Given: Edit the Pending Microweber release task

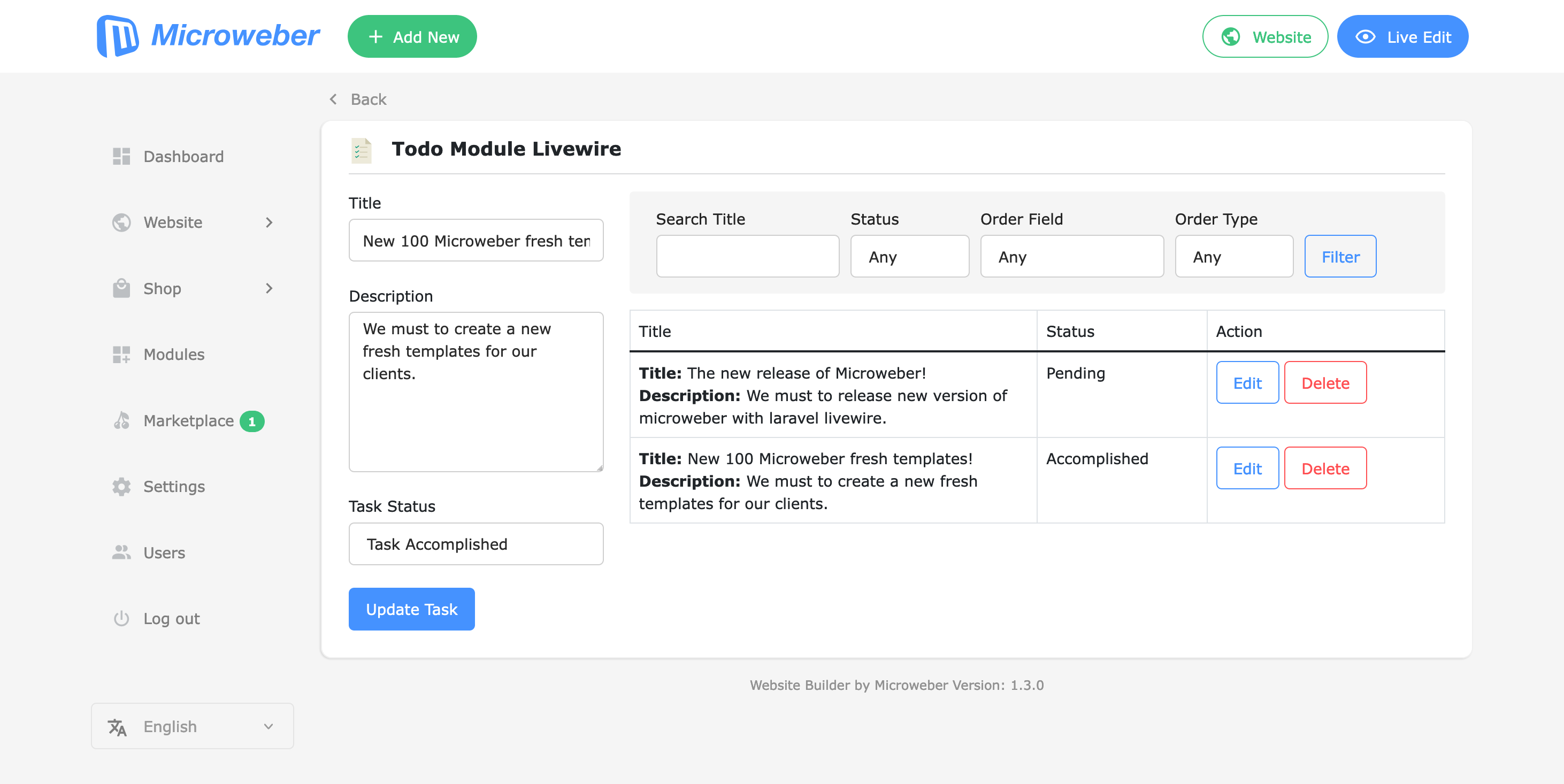Looking at the screenshot, I should click(1247, 383).
